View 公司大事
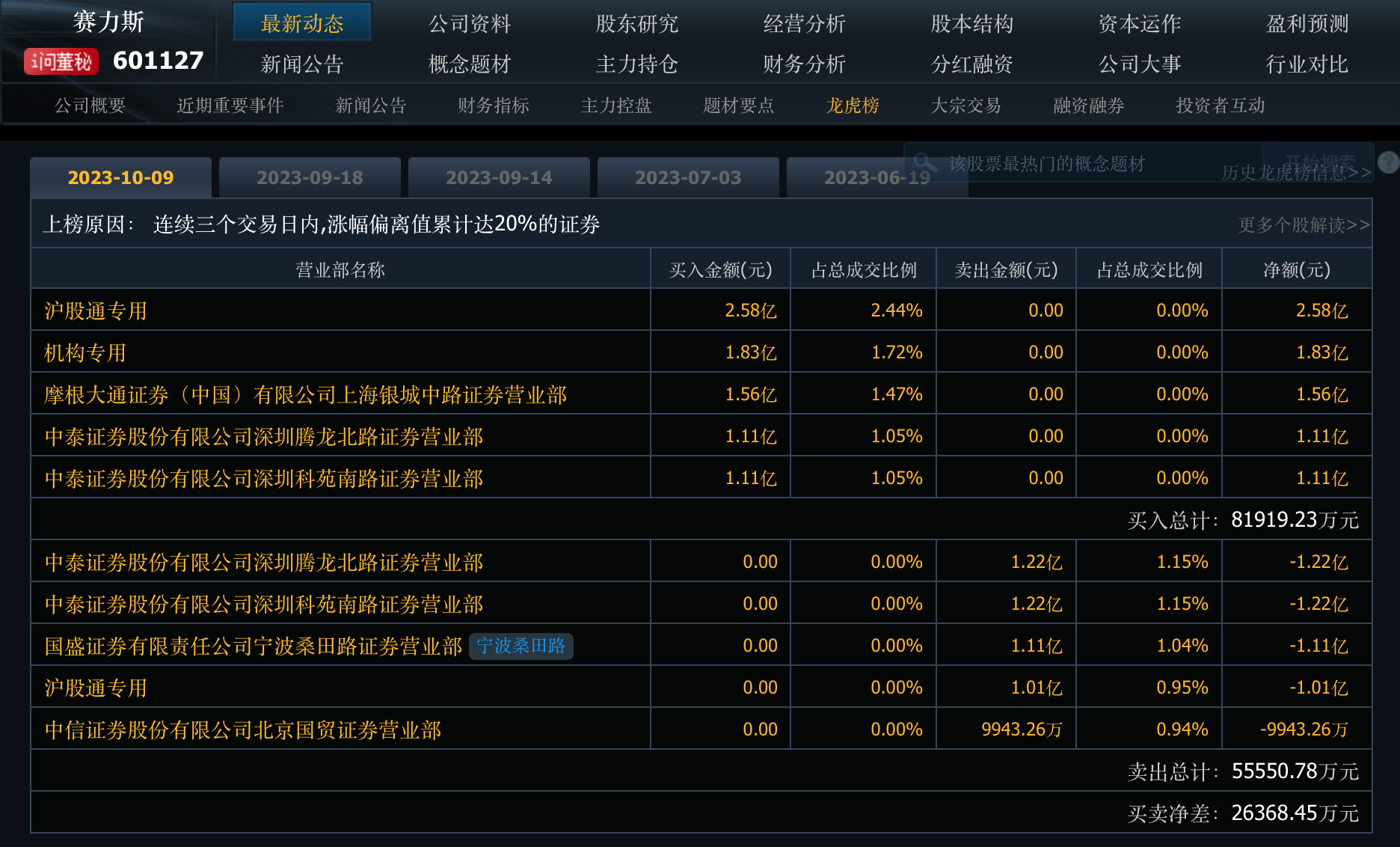1400x847 pixels. [x=1140, y=64]
